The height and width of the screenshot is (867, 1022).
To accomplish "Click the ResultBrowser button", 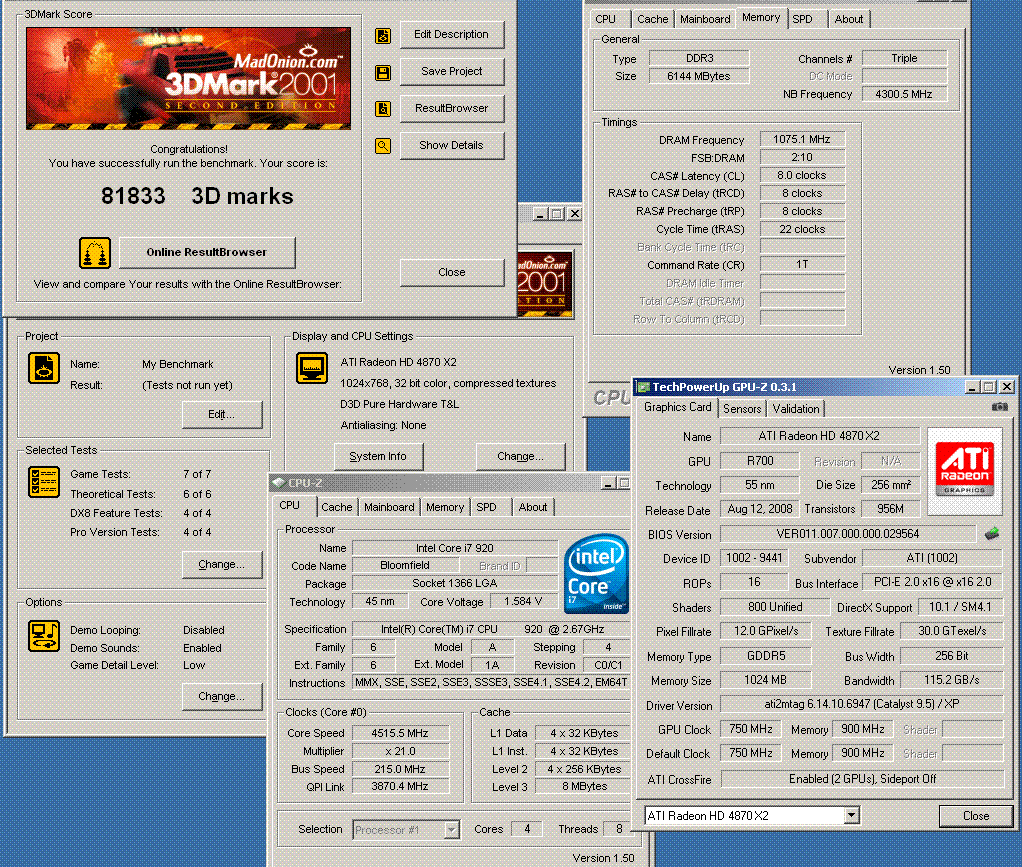I will (x=452, y=108).
